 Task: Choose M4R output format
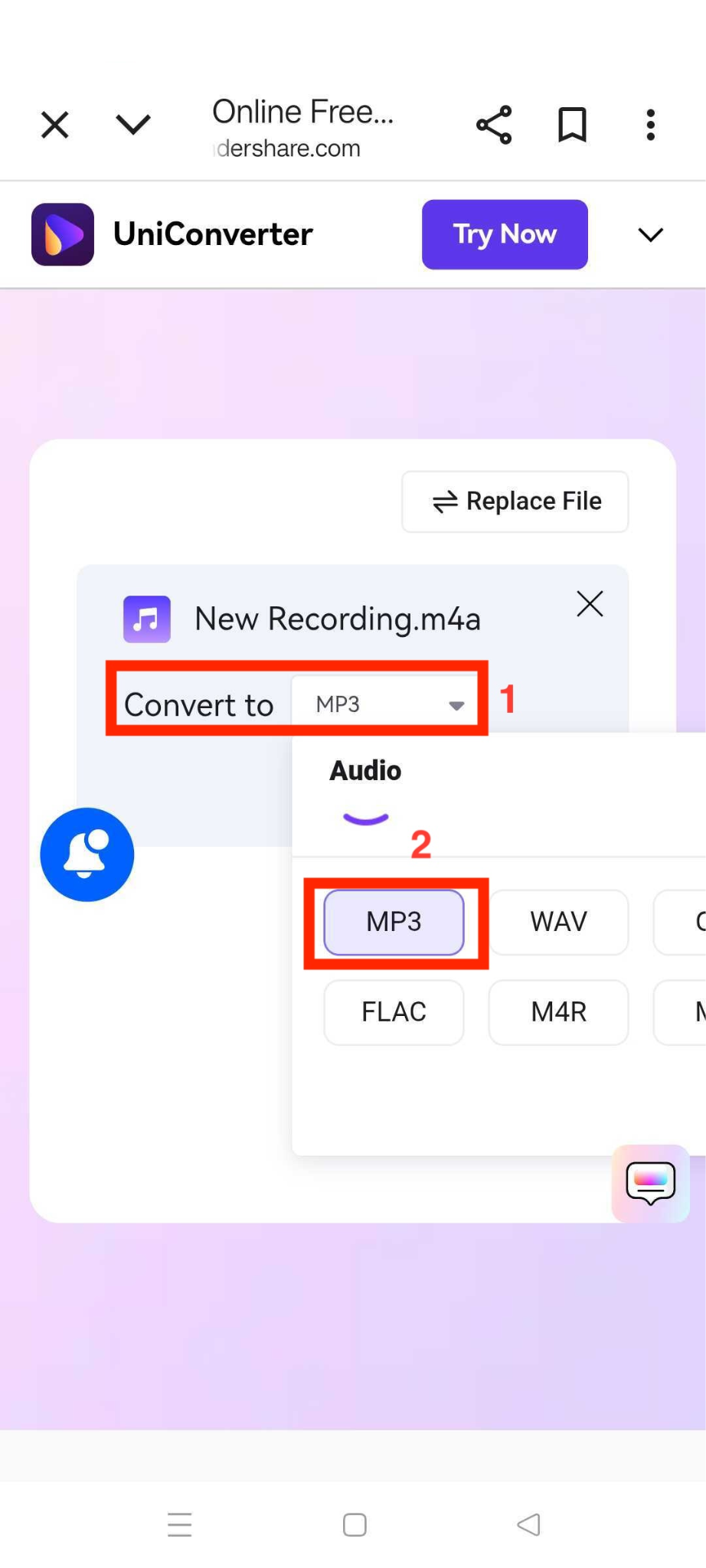559,1012
